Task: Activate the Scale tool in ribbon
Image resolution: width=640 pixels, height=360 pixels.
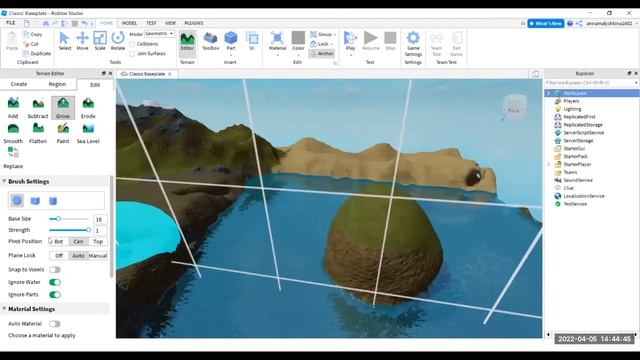Action: coord(100,41)
